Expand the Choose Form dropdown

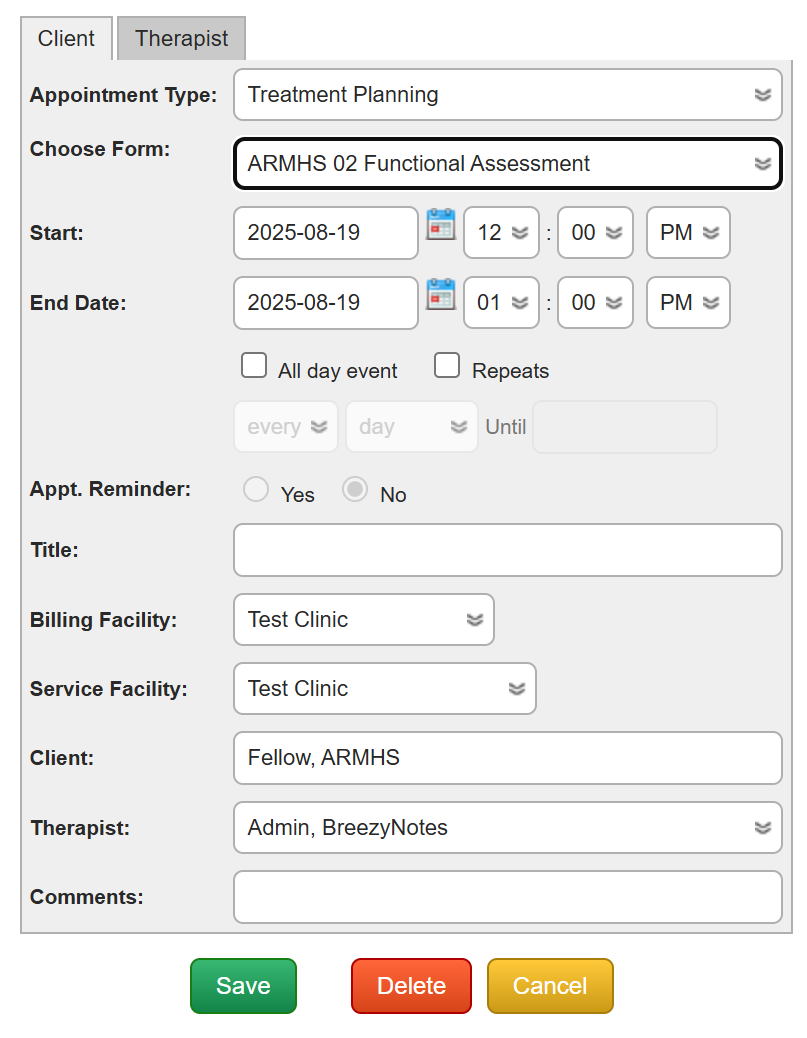(507, 164)
